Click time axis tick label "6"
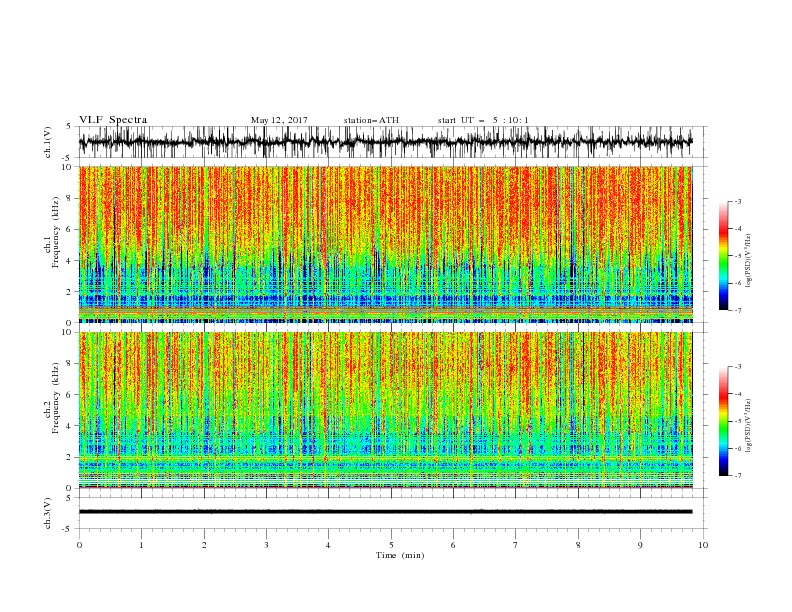Viewport: 792px width, 612px height. tap(453, 545)
